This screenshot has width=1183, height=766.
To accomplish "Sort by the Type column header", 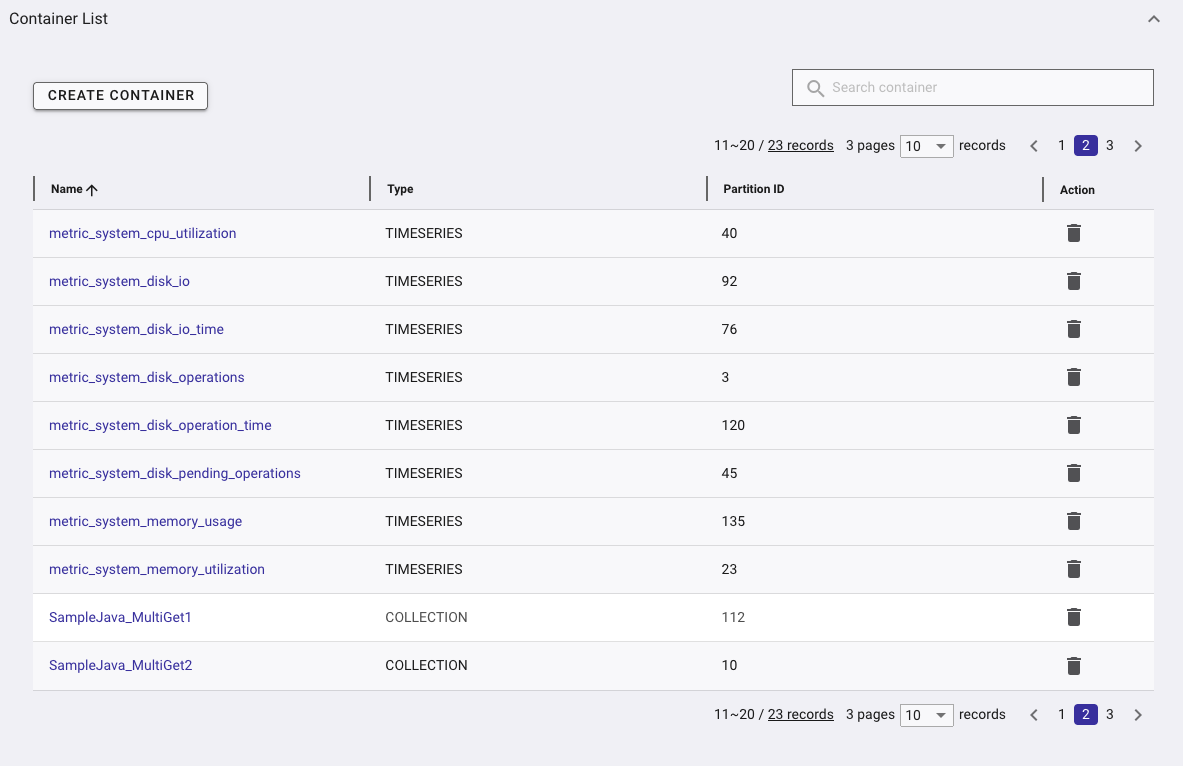I will tap(400, 189).
